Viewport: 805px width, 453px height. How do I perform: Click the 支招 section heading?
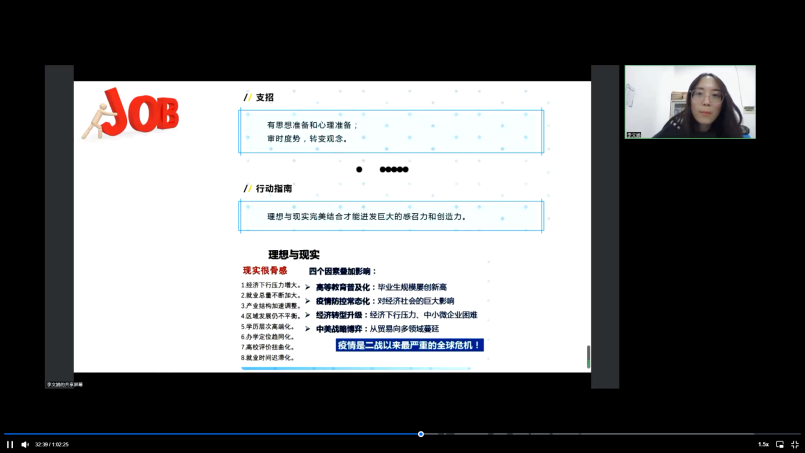[x=264, y=97]
